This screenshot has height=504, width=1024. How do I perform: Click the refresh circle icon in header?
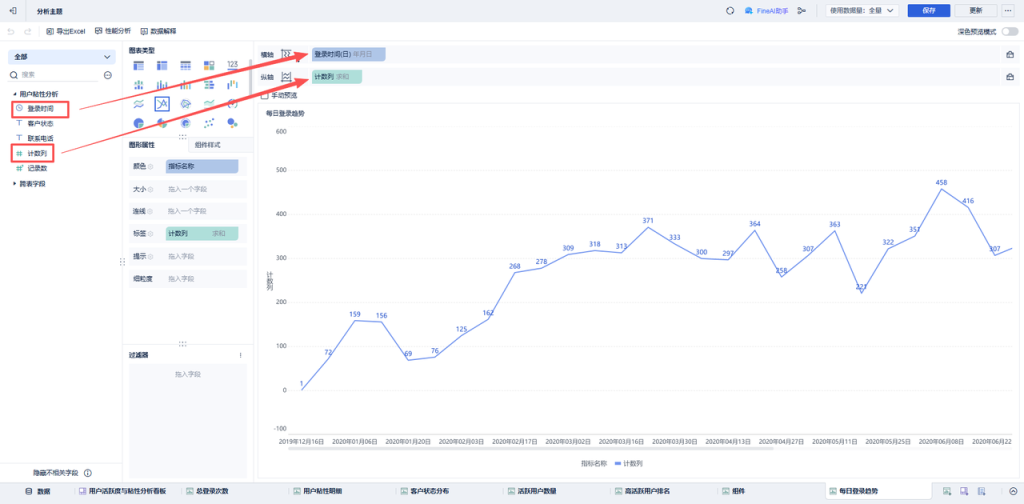click(x=730, y=10)
